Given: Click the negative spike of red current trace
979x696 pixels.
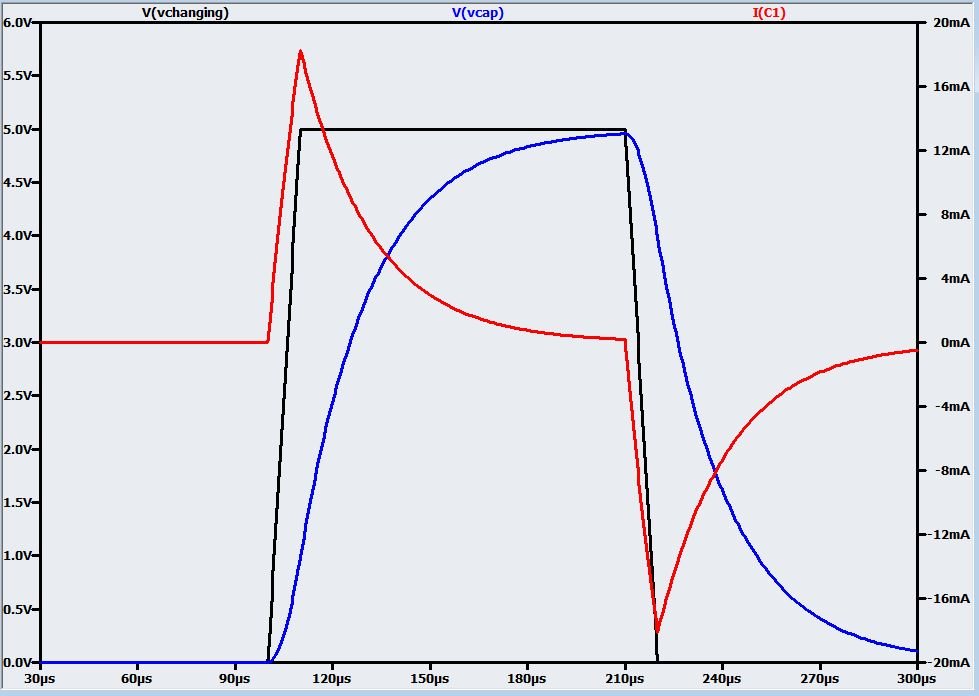Looking at the screenshot, I should [657, 631].
